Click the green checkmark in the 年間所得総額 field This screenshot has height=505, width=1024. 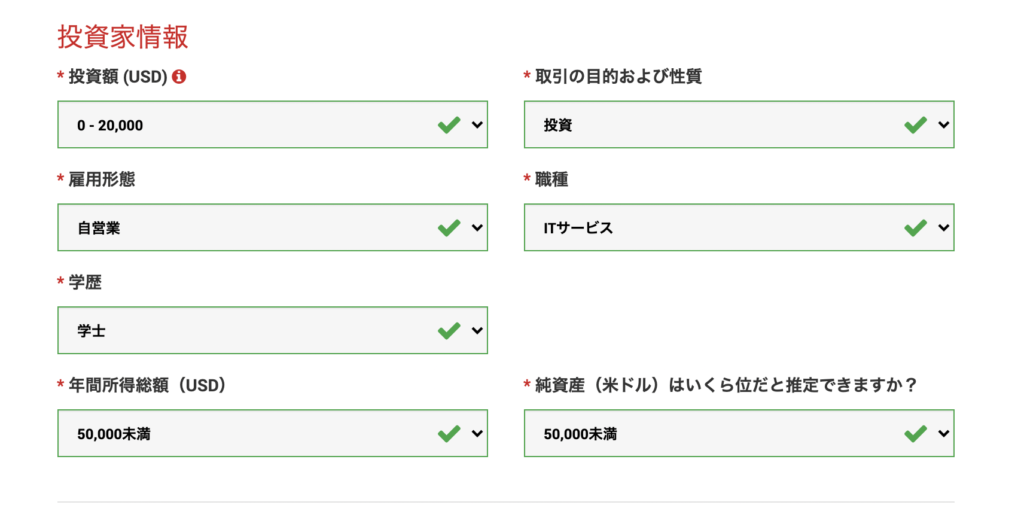(449, 433)
